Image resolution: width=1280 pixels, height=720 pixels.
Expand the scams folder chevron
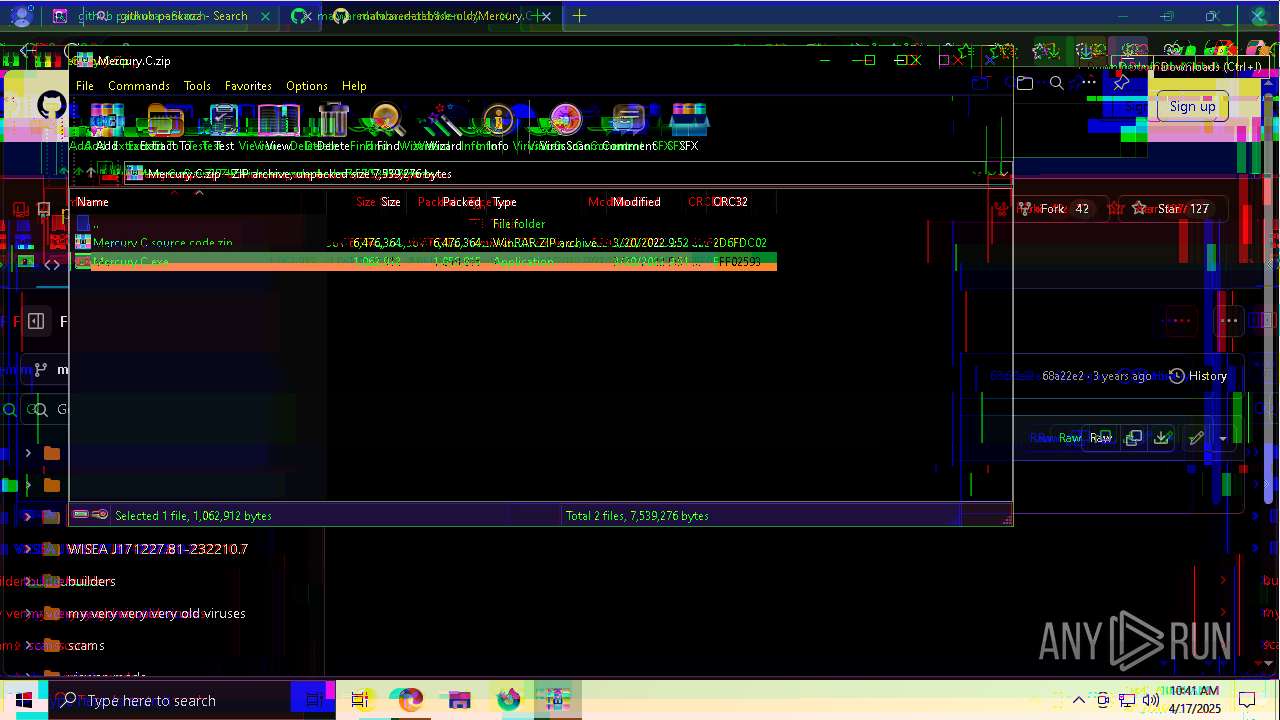point(28,645)
